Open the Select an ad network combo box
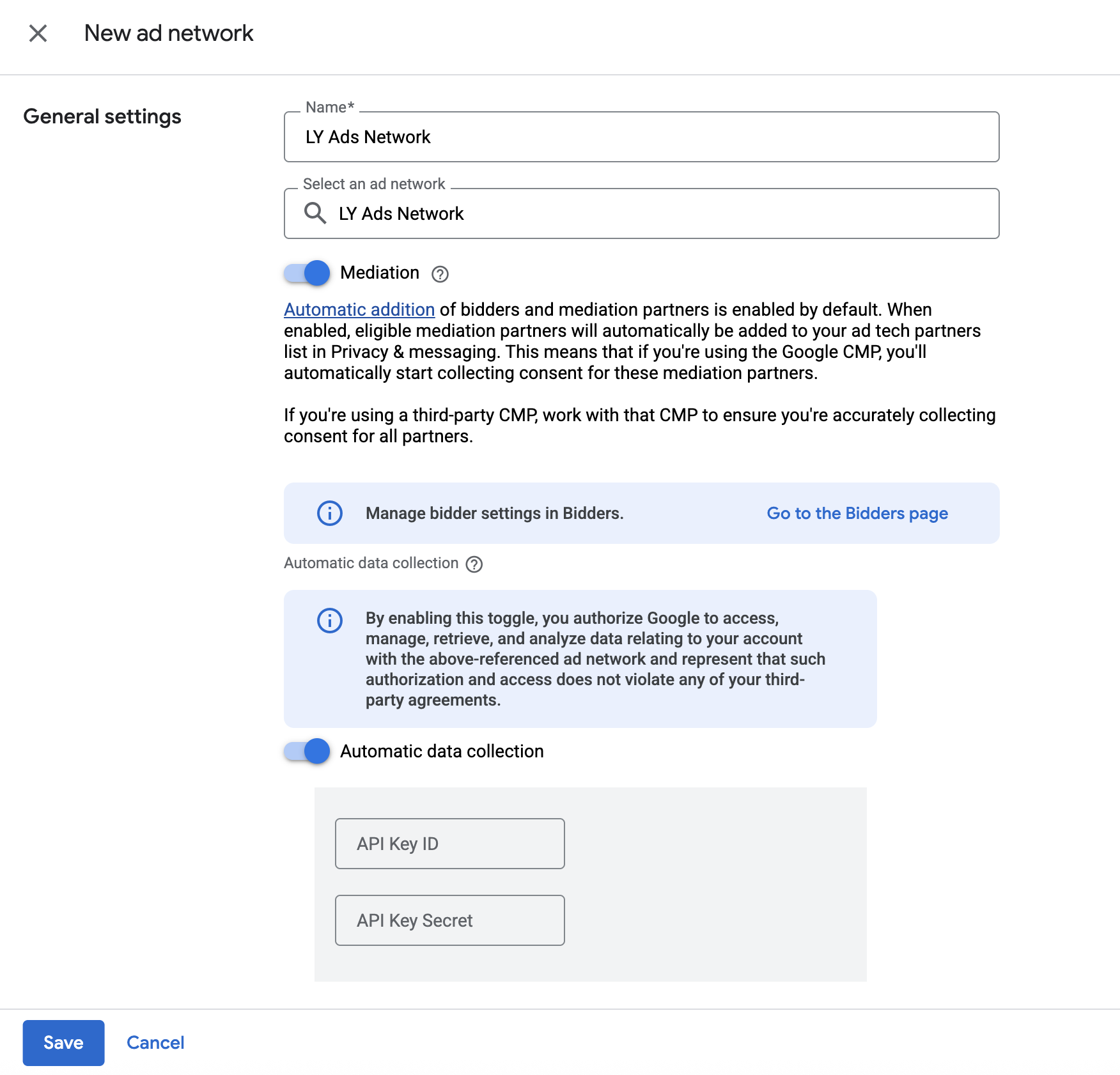Screen dimensions: 1120x1075 (642, 213)
